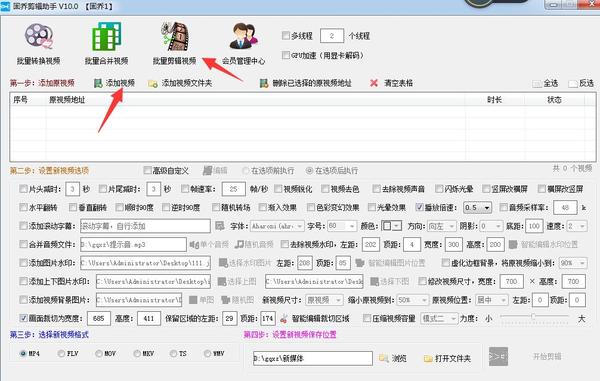The image size is (600, 381).
Task: Click 智能编辑图片位置
Action: coord(390,263)
